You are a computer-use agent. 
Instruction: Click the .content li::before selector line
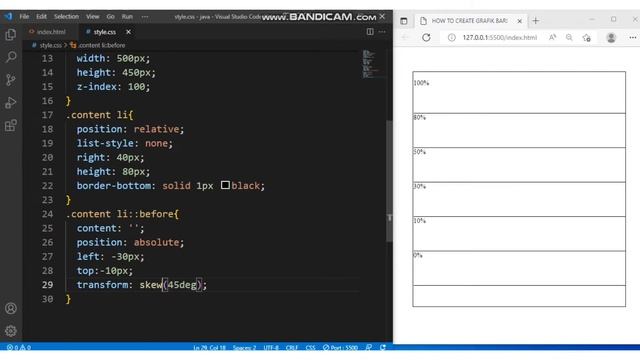point(122,214)
